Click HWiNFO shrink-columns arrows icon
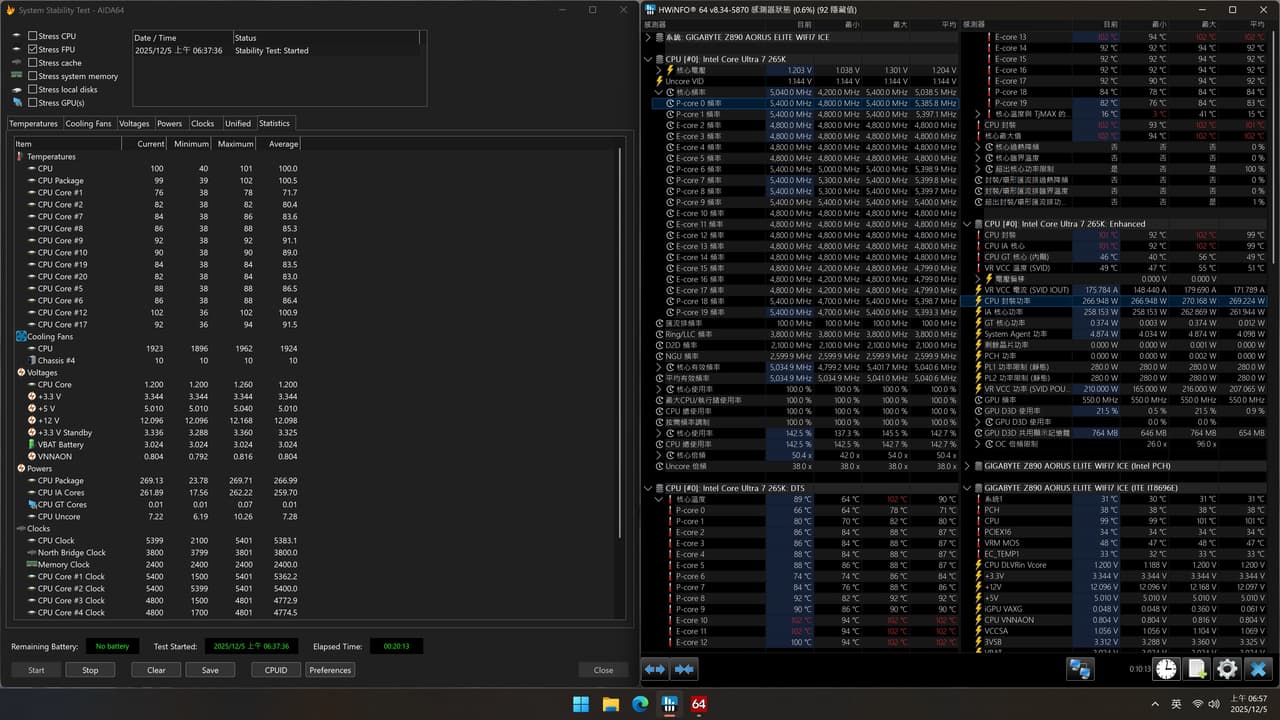 (x=684, y=669)
